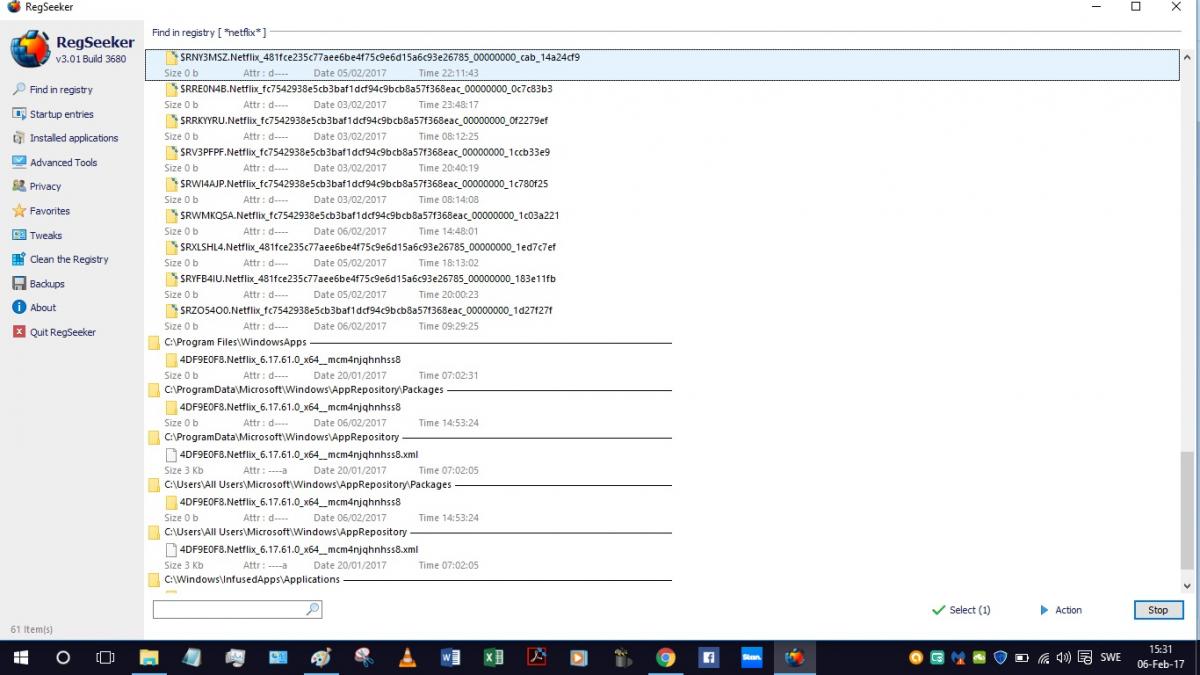Click folder icon beside C:\Program Files\WindowsApps
The height and width of the screenshot is (675, 1200).
pyautogui.click(x=154, y=342)
